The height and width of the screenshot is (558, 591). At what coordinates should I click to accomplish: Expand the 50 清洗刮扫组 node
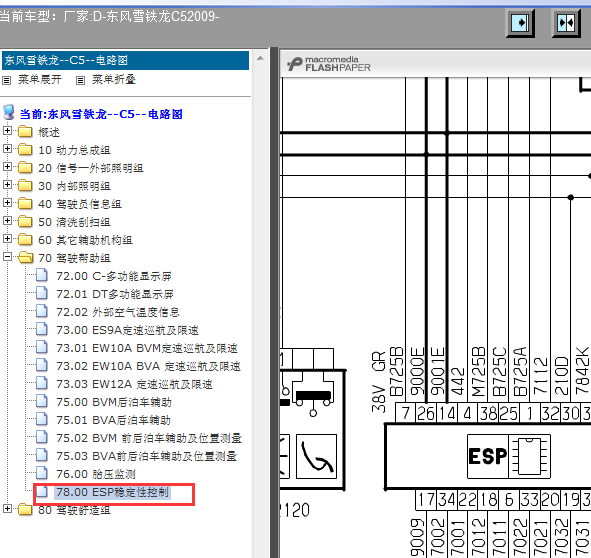click(7, 221)
